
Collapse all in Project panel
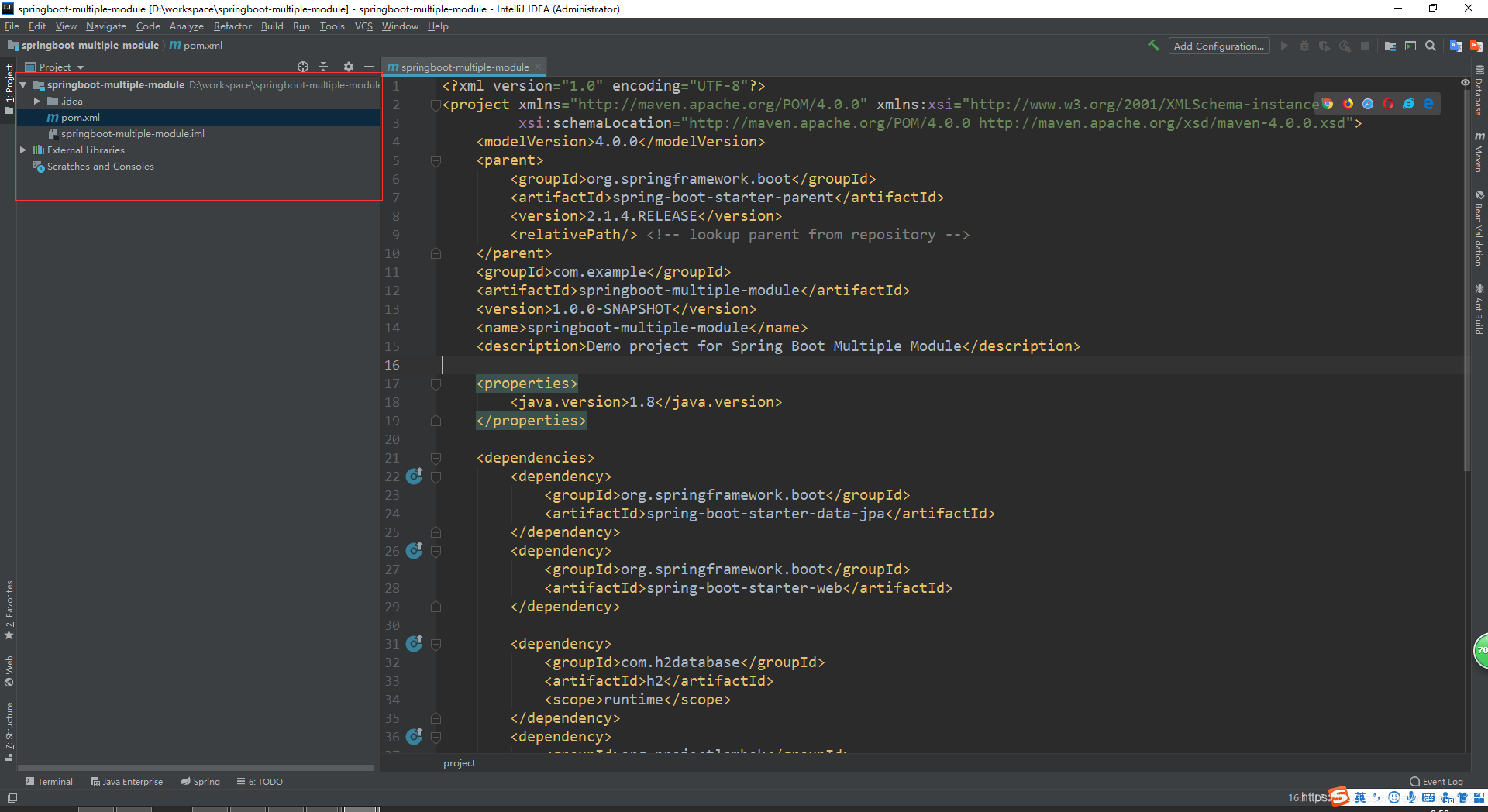pyautogui.click(x=323, y=67)
